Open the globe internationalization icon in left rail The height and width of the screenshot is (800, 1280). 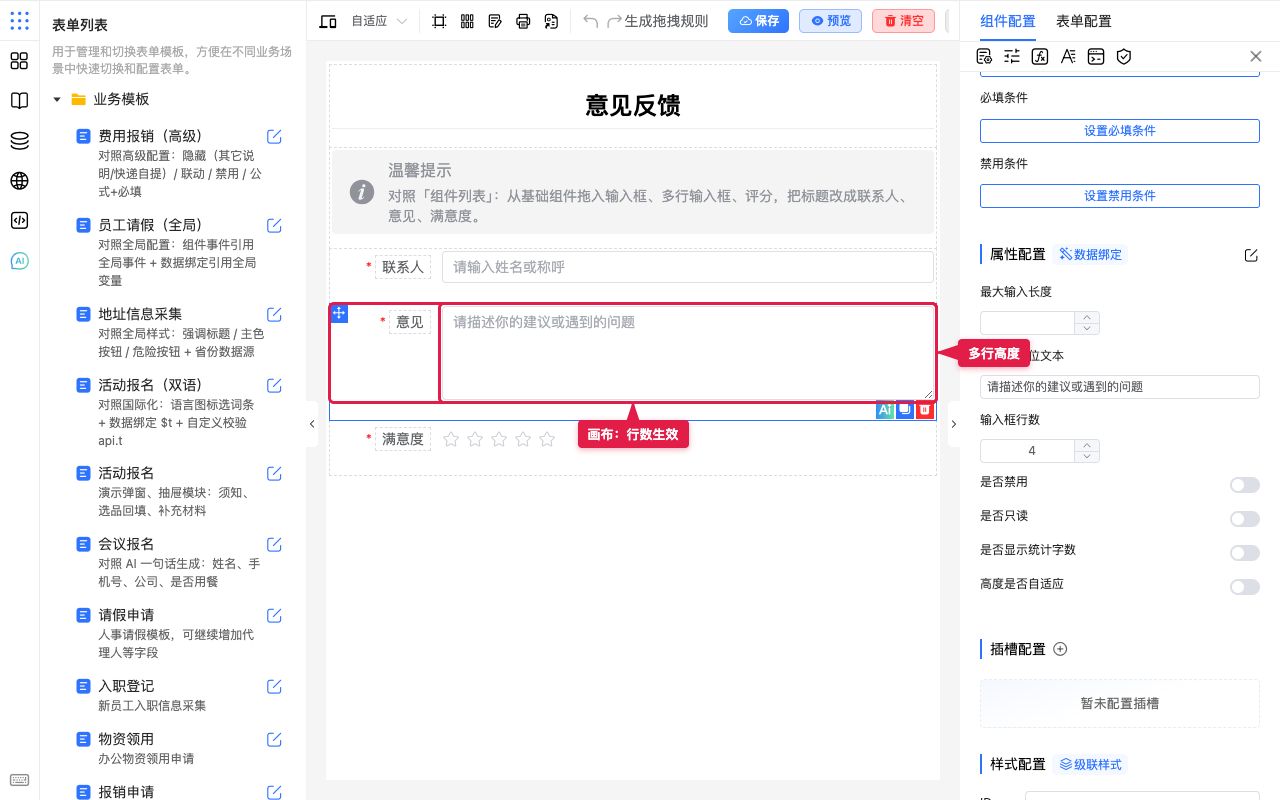pos(19,181)
